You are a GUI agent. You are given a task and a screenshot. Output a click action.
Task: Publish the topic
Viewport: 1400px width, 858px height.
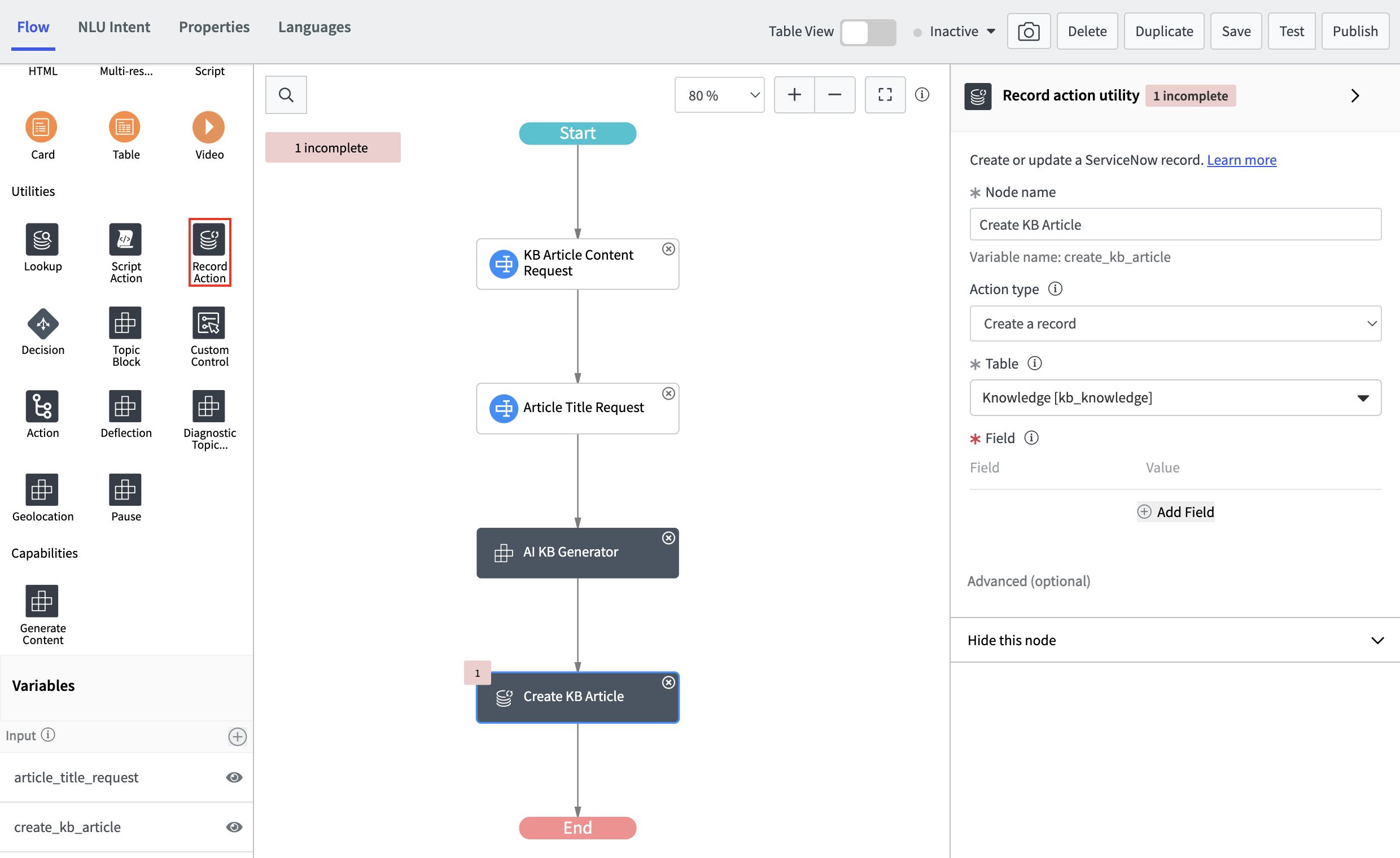click(1355, 31)
